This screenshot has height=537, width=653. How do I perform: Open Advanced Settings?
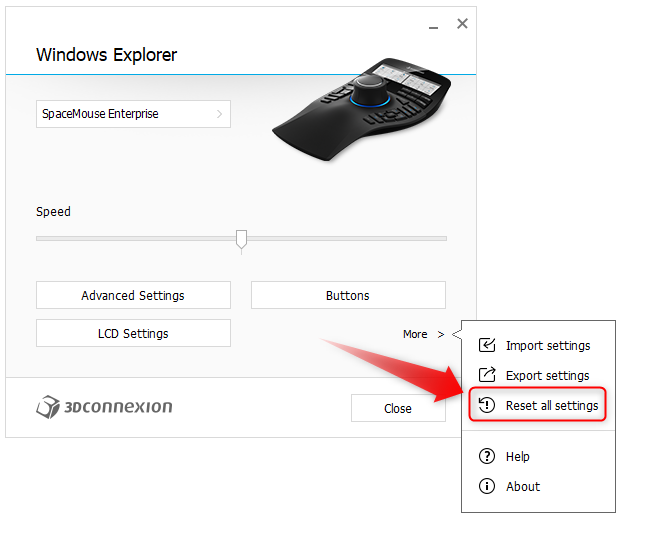pos(133,295)
